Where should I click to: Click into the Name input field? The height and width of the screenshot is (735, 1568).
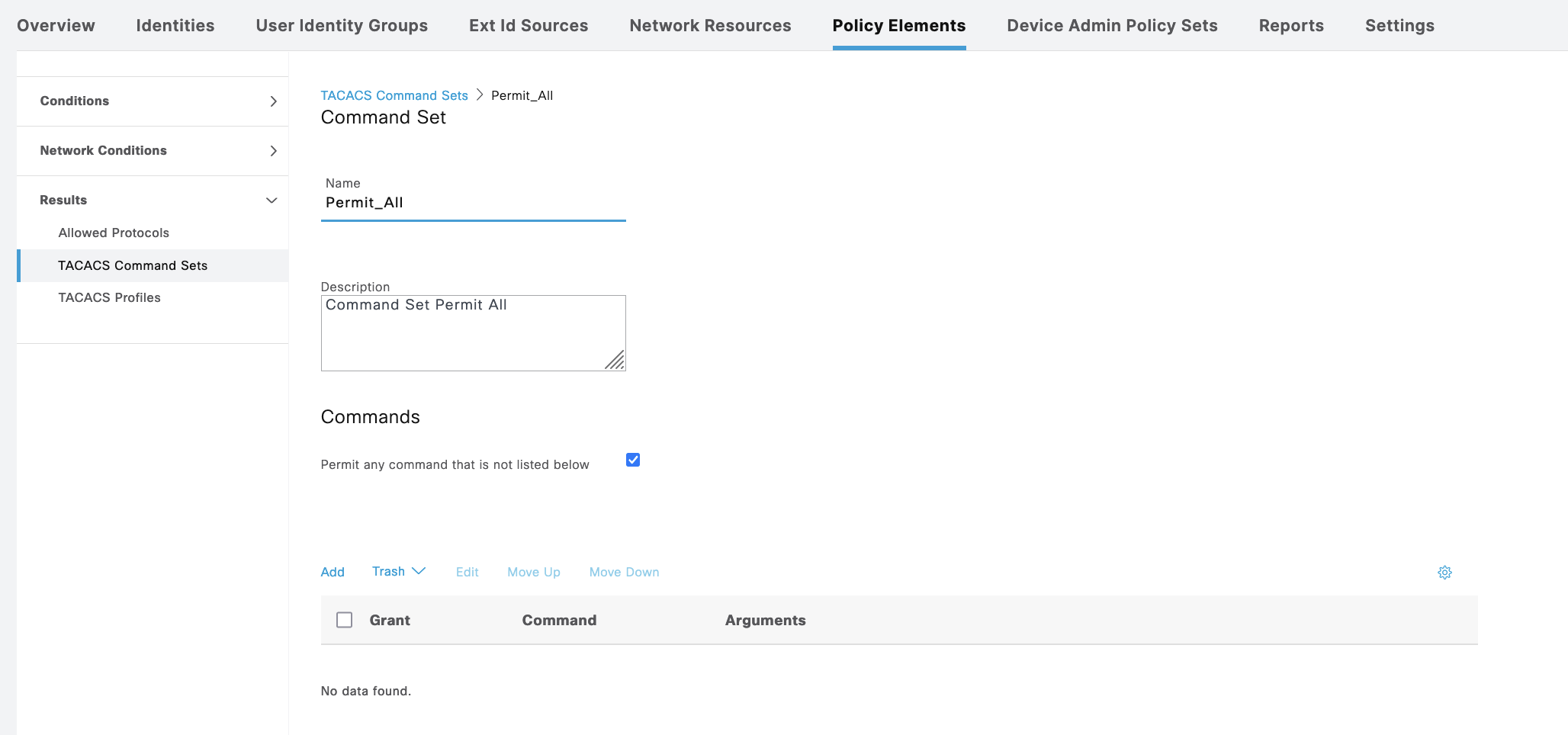(x=473, y=203)
